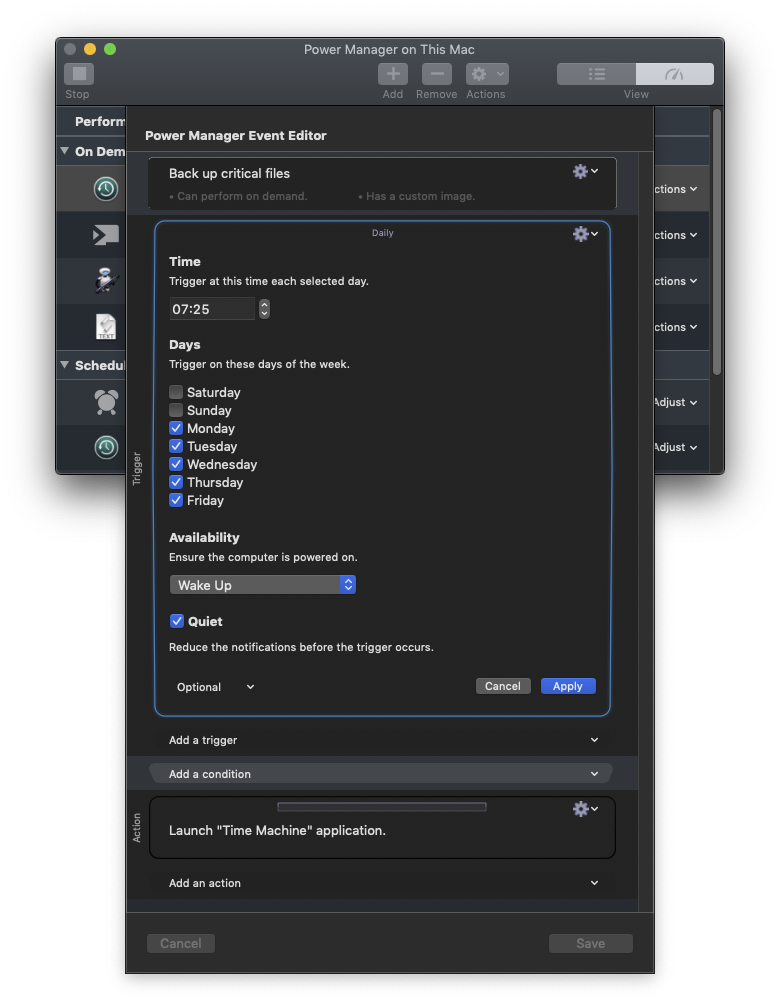The height and width of the screenshot is (1000, 780).
Task: Select the alarm clock scheduled event icon
Action: [x=106, y=402]
